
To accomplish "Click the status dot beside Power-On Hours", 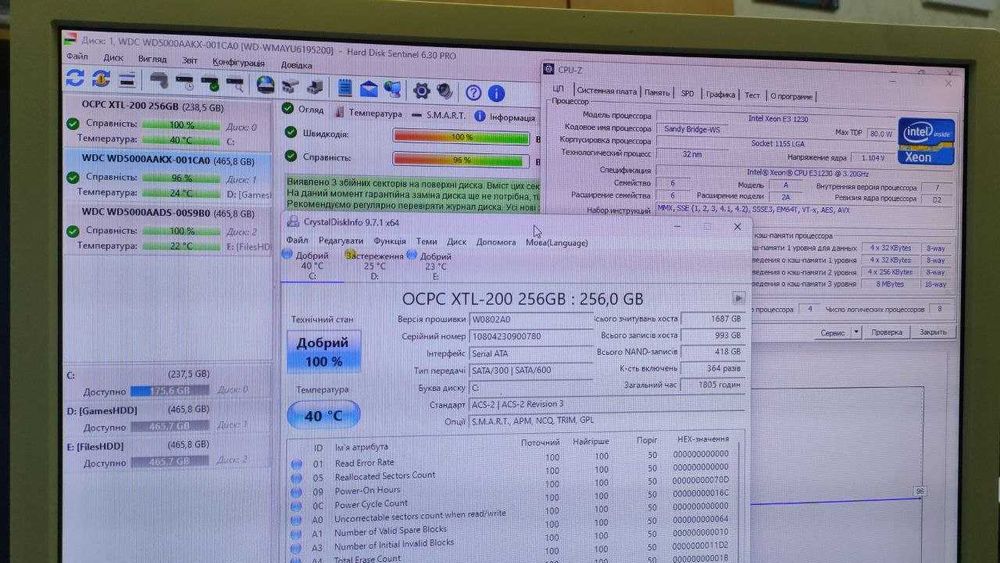I will [x=297, y=492].
